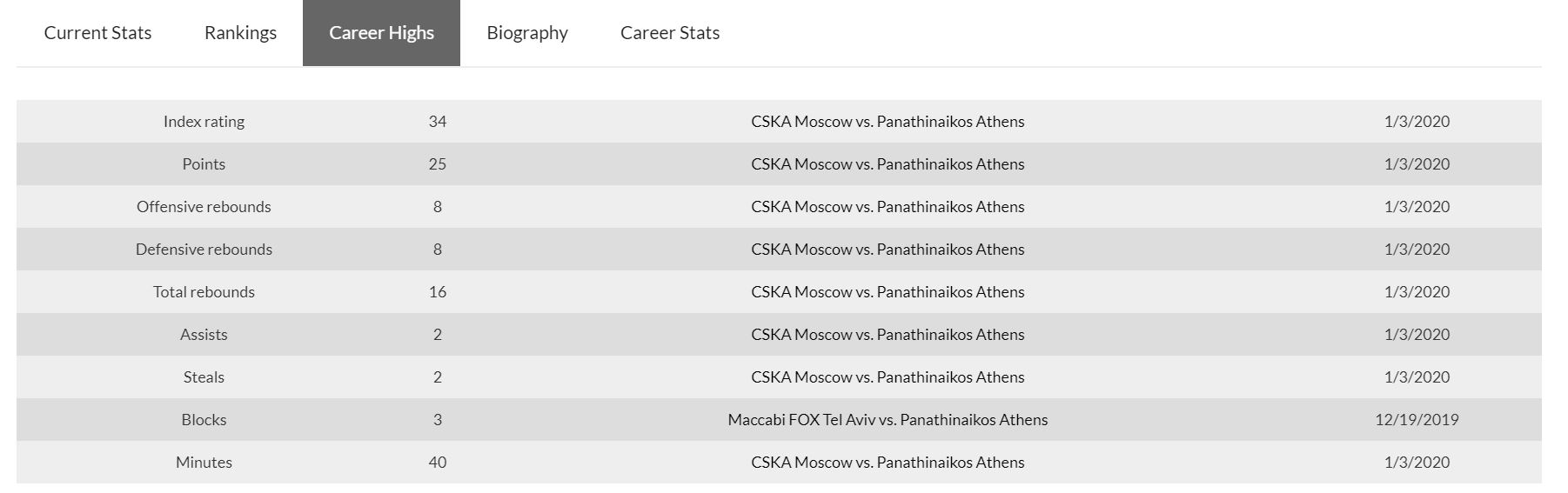This screenshot has width=1568, height=493.
Task: Select the Total rebounds value 16
Action: (x=437, y=292)
